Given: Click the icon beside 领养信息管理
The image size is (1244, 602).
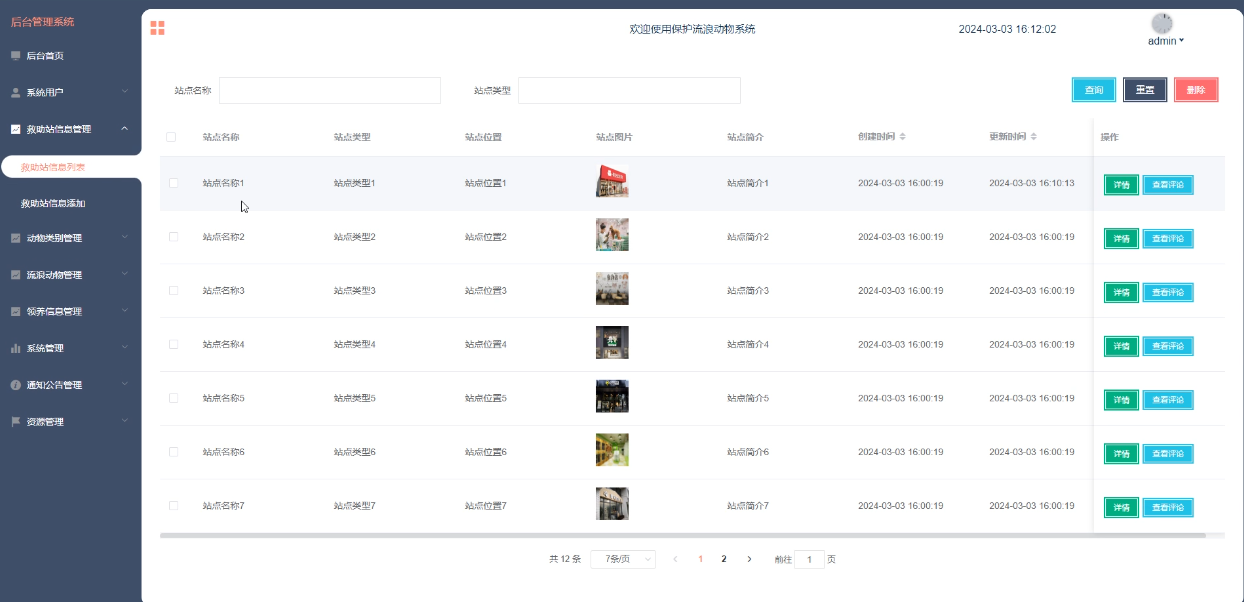Looking at the screenshot, I should (x=15, y=311).
